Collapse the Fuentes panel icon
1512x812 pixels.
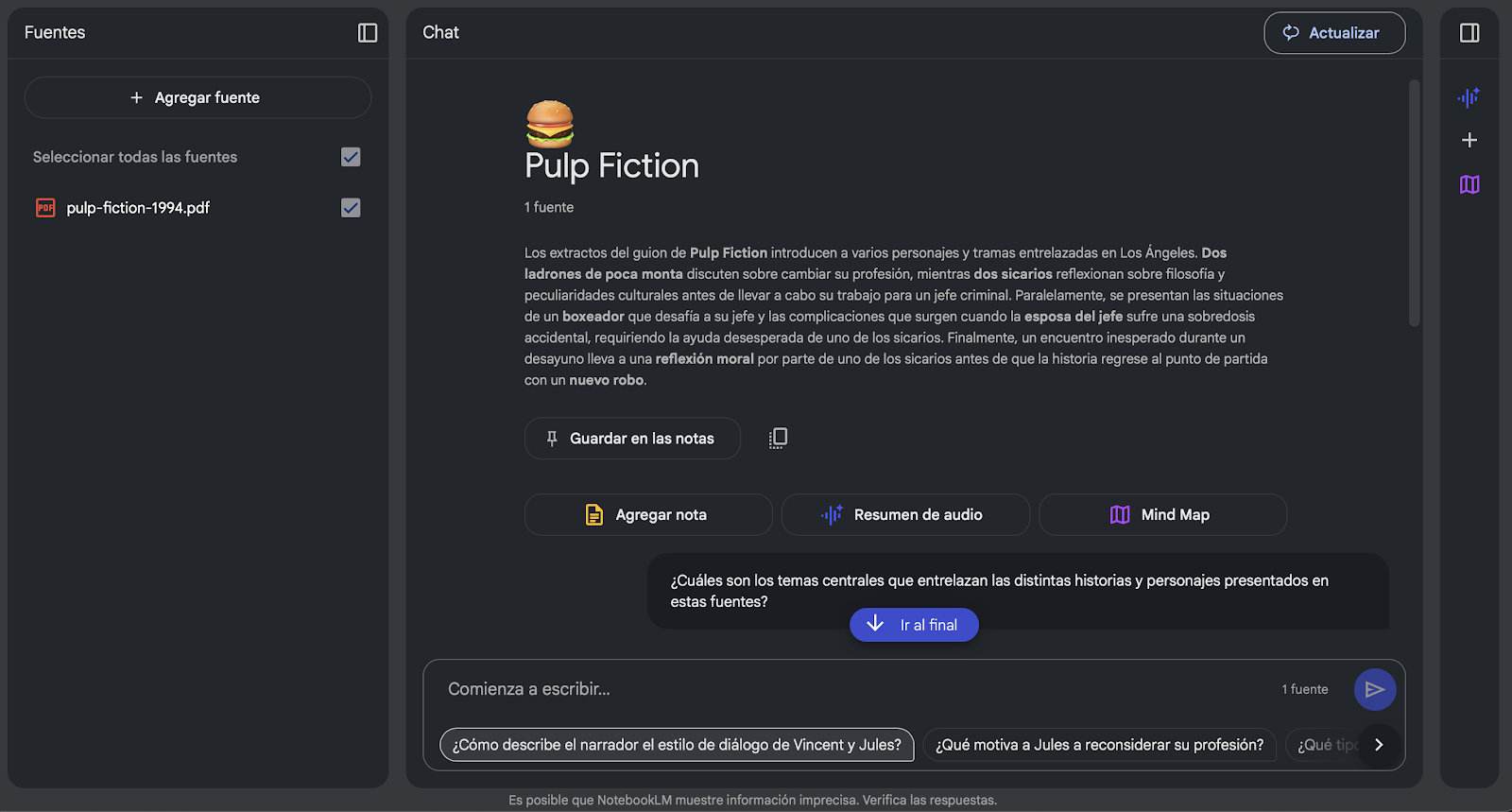coord(368,33)
